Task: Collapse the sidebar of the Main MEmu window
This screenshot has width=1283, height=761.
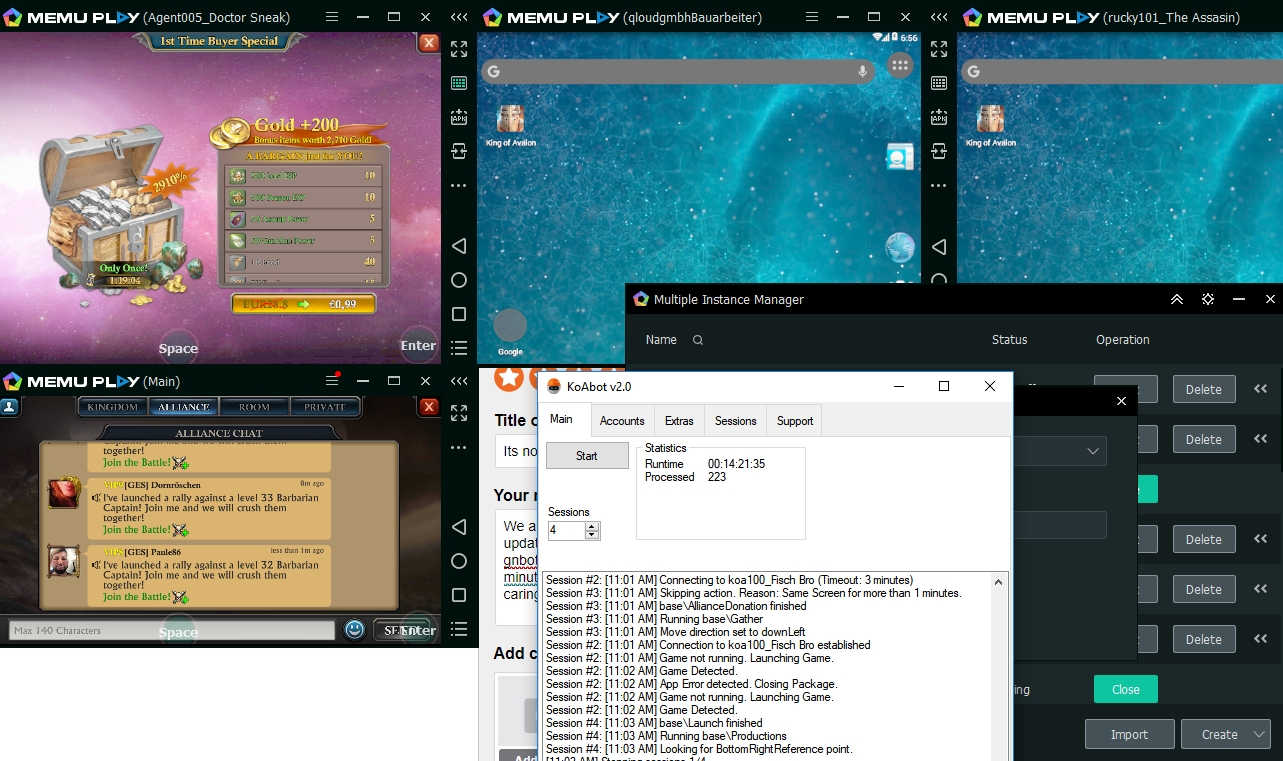Action: [x=459, y=381]
